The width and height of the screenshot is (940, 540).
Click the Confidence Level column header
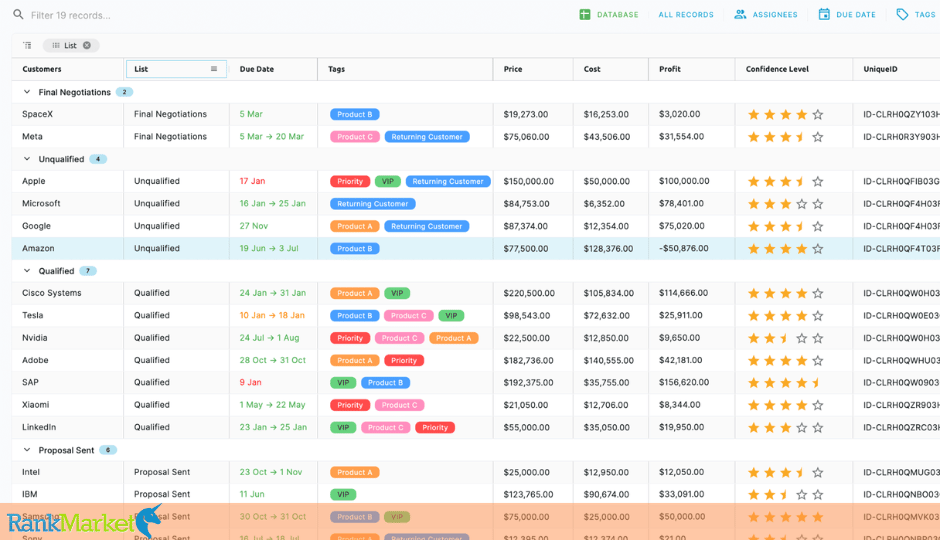coord(777,69)
